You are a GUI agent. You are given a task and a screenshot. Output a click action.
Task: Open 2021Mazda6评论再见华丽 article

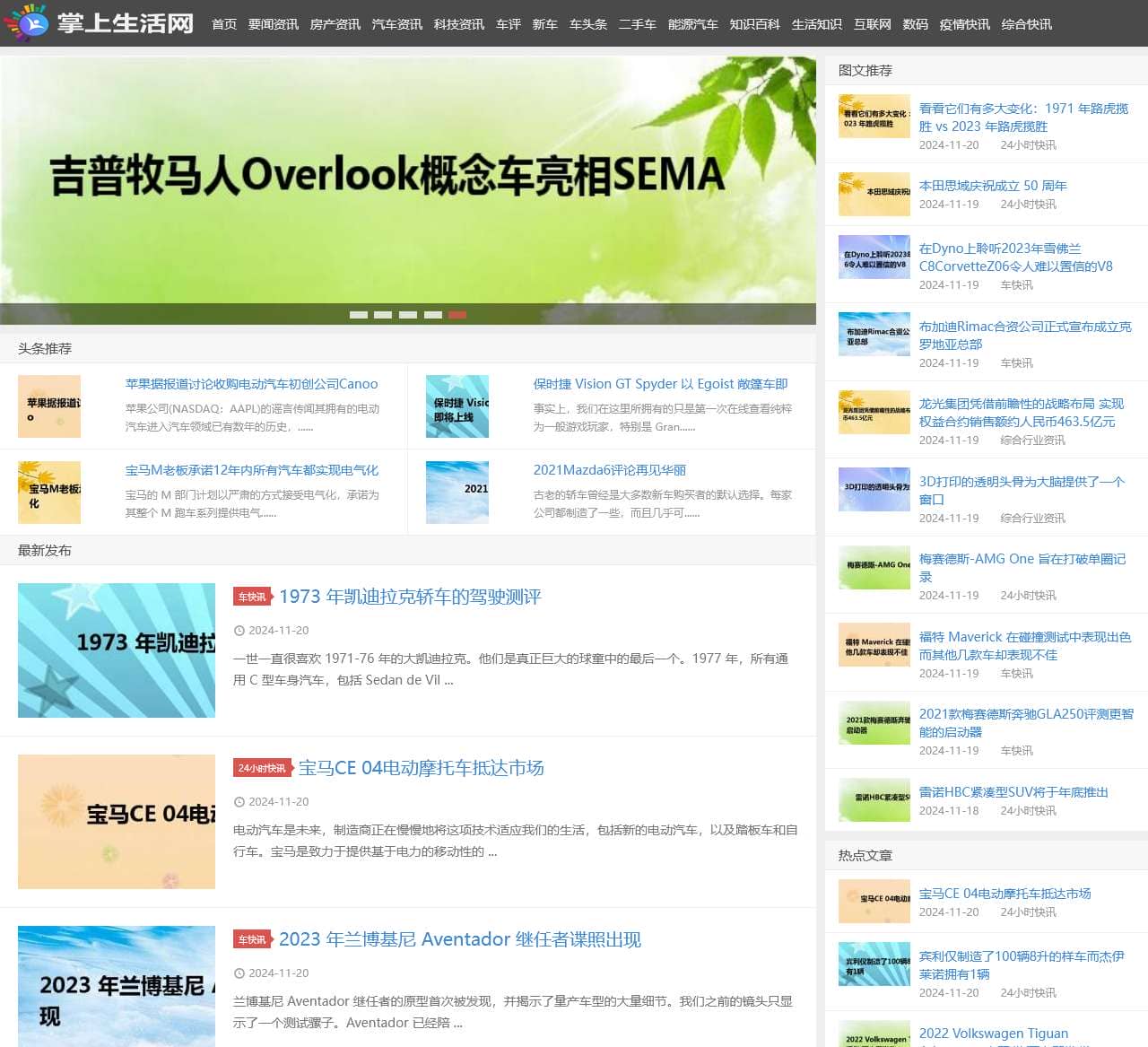point(610,470)
